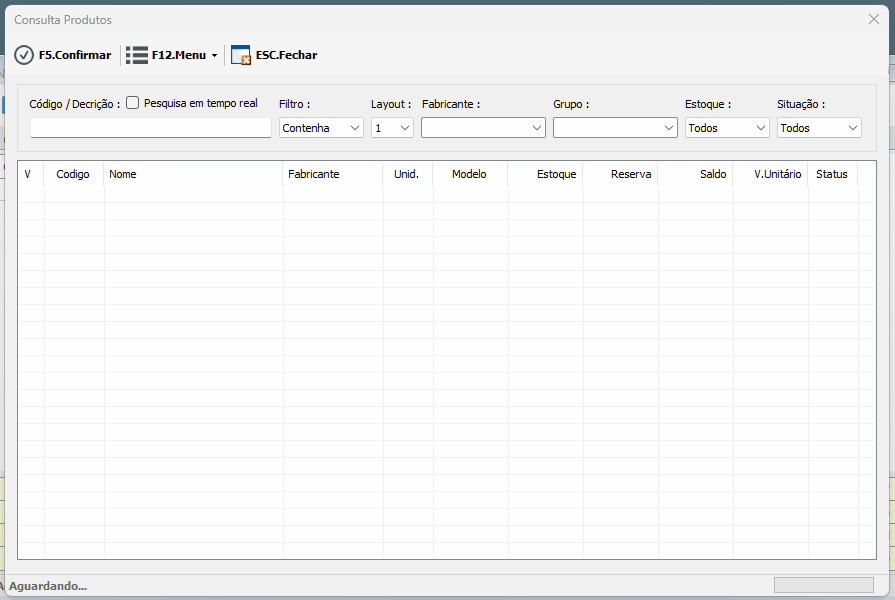
Task: Click the ESC.Fechar window icon
Action: coord(241,55)
